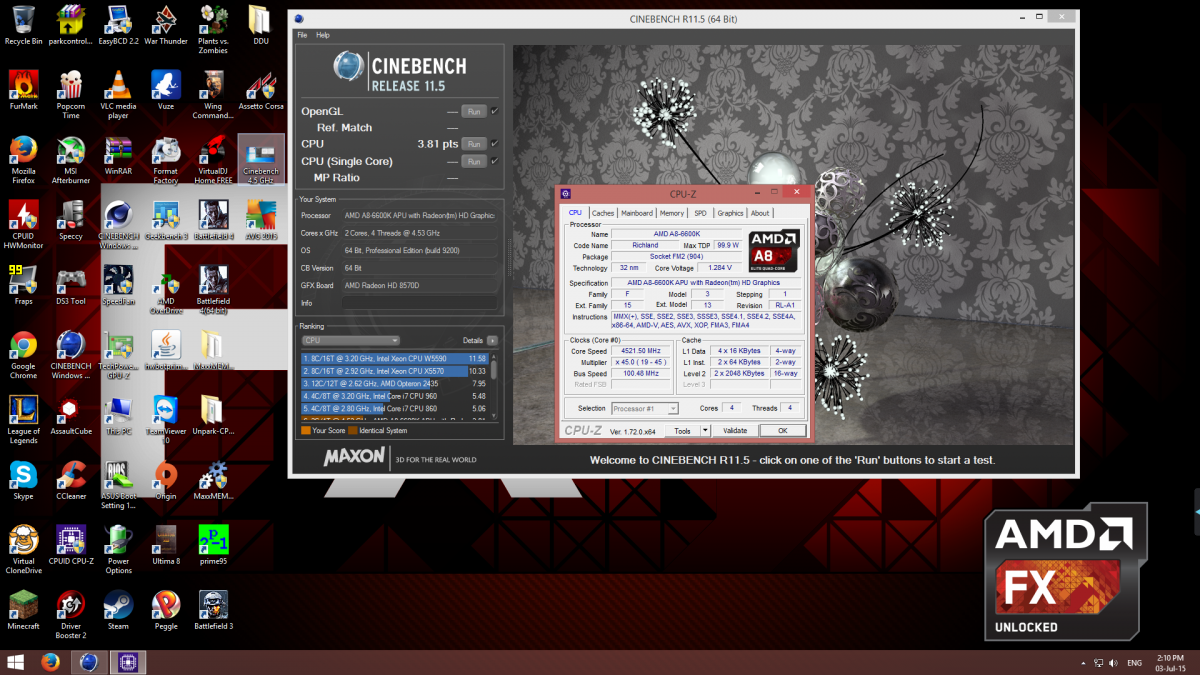Run the CPU (Single Core) benchmark
The width and height of the screenshot is (1200, 675).
pos(474,161)
